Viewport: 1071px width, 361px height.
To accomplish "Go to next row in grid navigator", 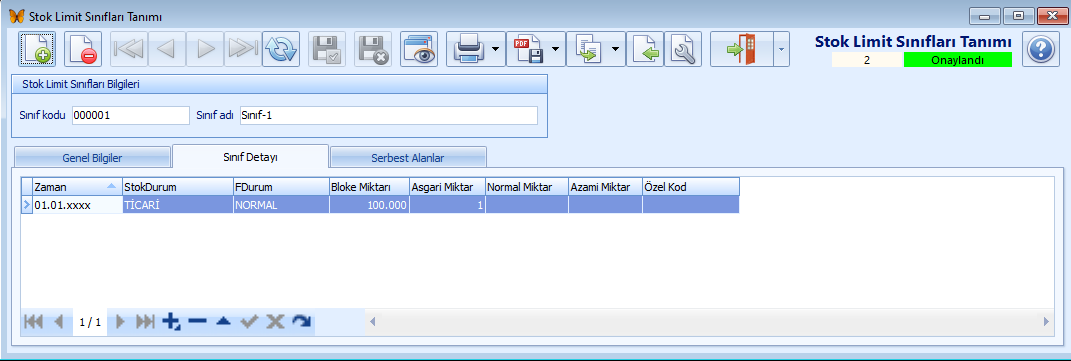I will click(x=121, y=322).
